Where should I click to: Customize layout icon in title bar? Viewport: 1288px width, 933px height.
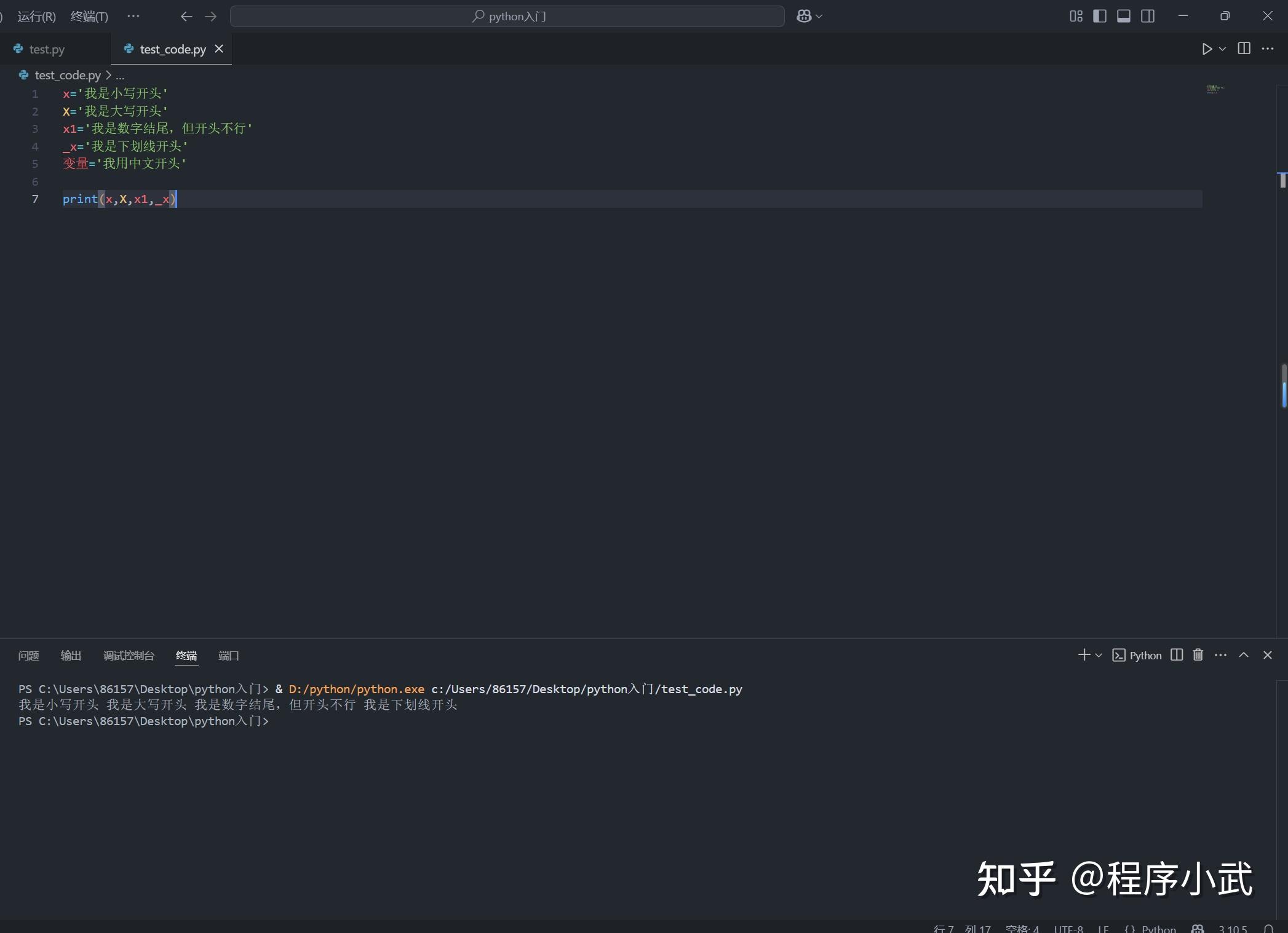(x=1076, y=17)
